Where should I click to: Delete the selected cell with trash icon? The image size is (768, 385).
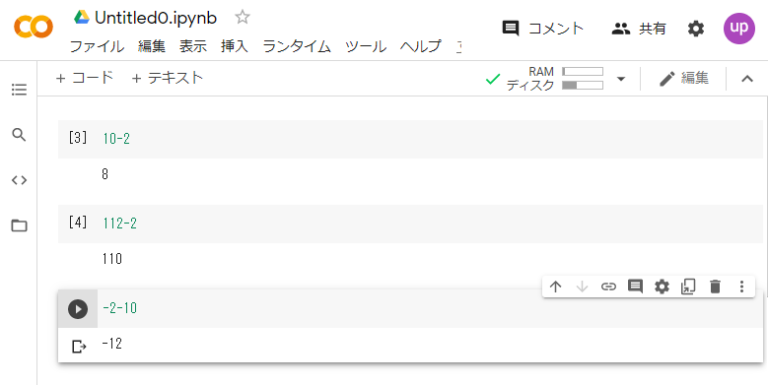715,287
